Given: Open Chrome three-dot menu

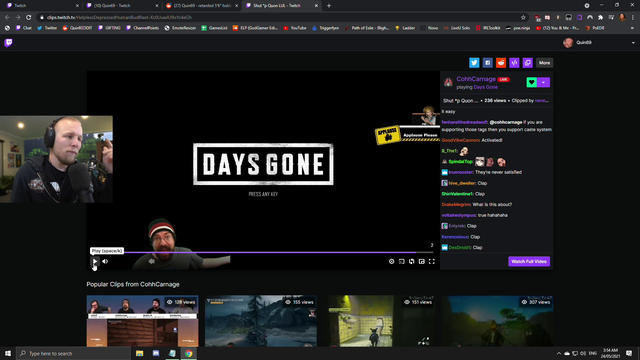Looking at the screenshot, I should [633, 18].
